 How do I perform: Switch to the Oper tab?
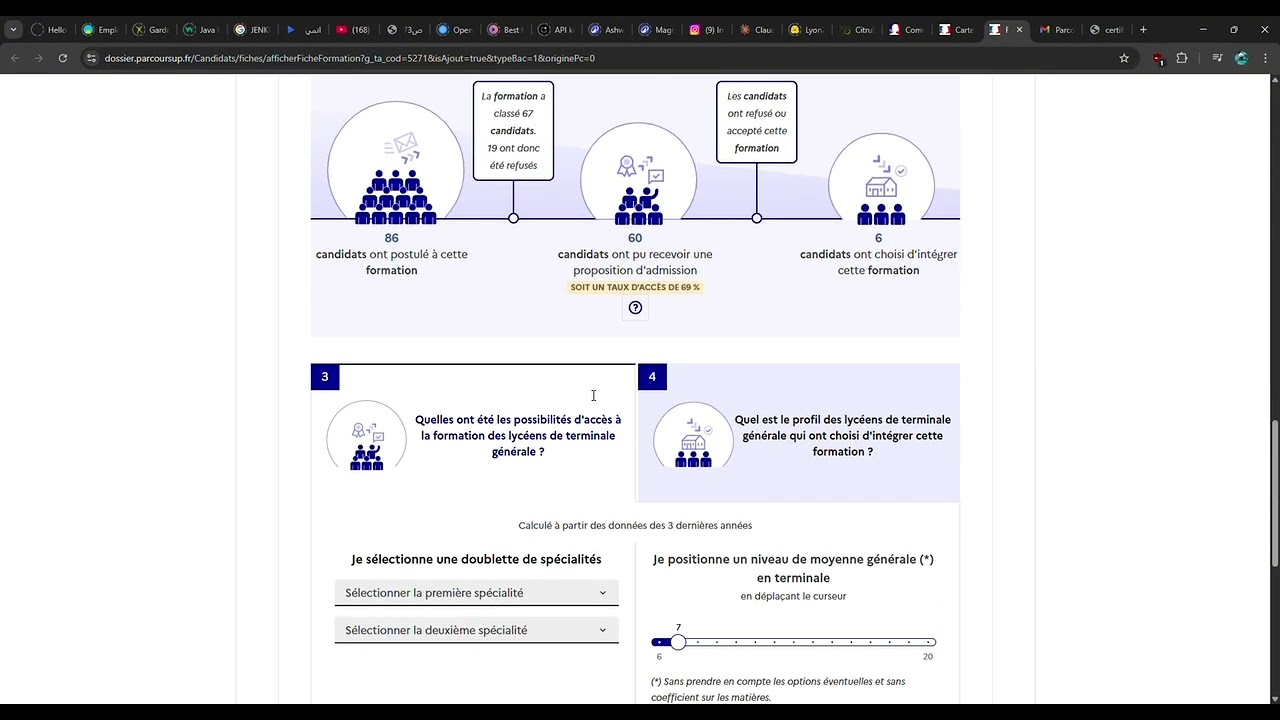[454, 30]
